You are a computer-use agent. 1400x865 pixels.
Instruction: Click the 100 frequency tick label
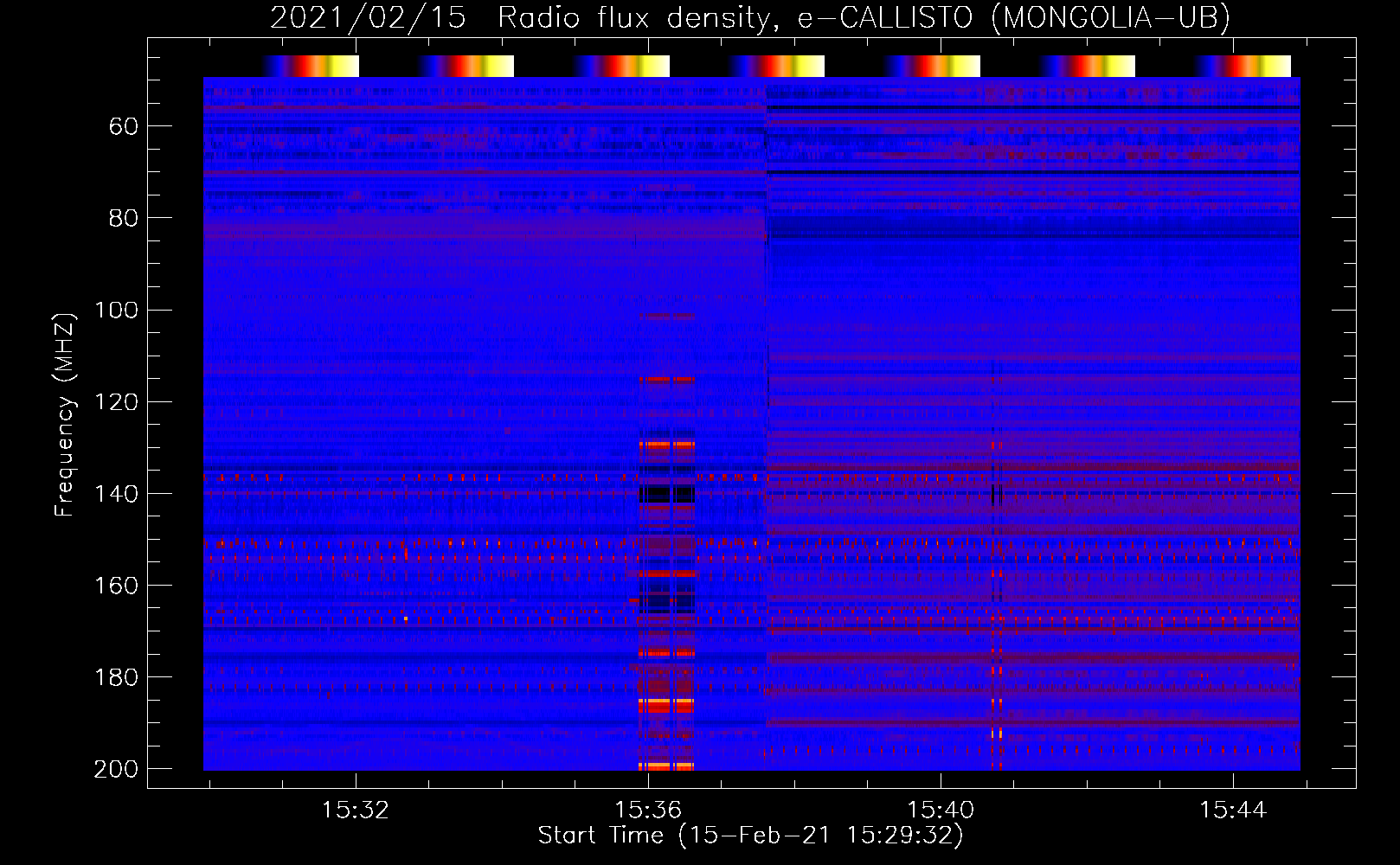pos(117,311)
